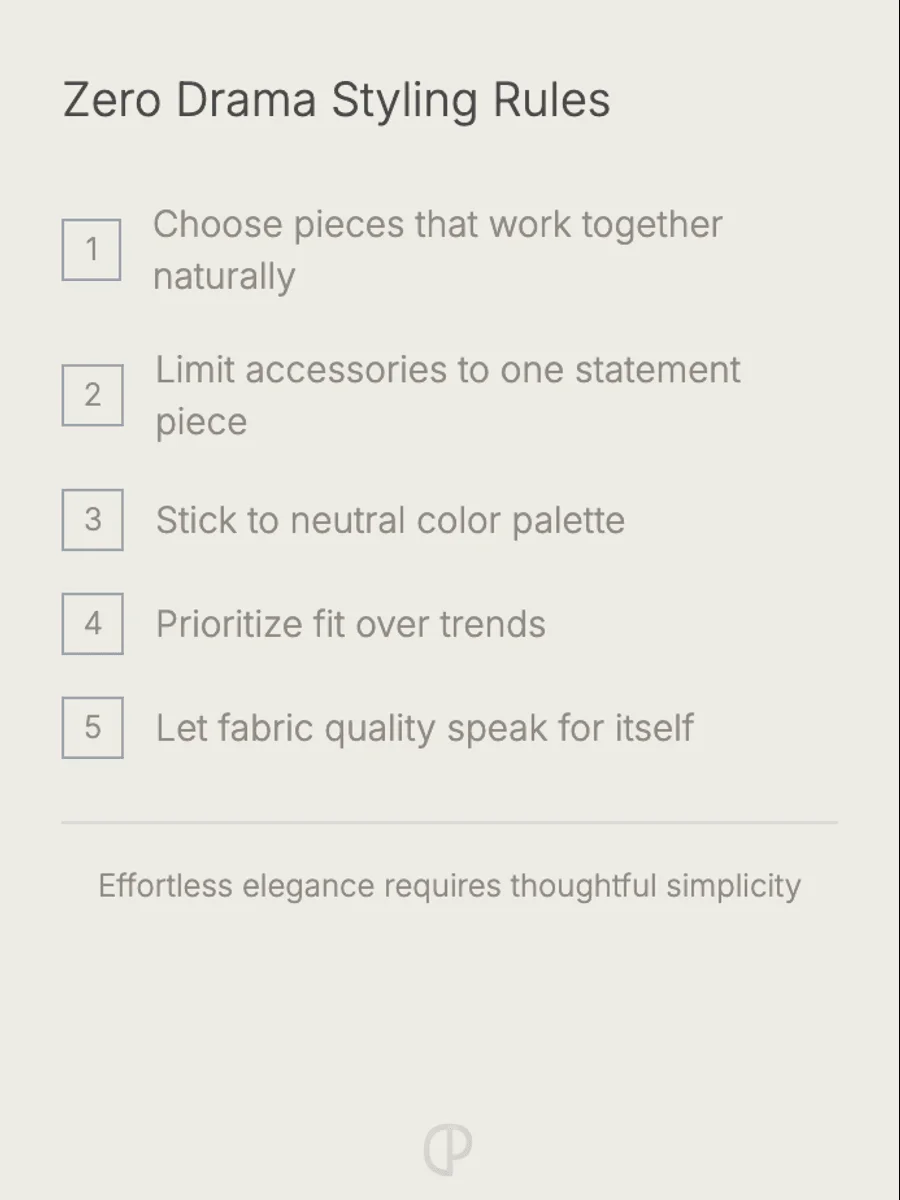
Task: Click the logo icon at the bottom
Action: 448,1150
